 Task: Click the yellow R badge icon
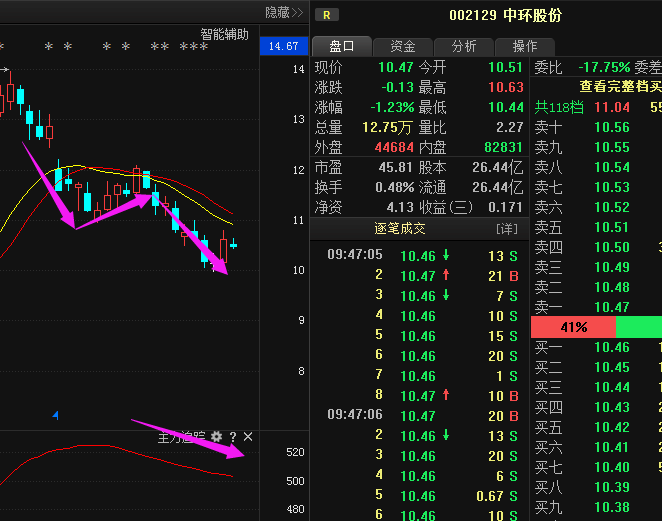click(x=327, y=15)
